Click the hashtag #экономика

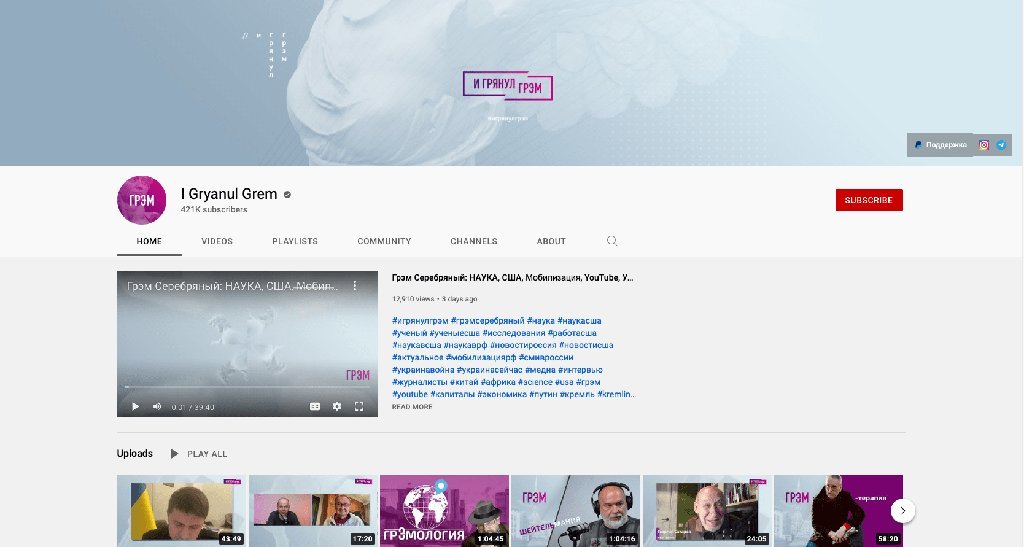coord(502,394)
